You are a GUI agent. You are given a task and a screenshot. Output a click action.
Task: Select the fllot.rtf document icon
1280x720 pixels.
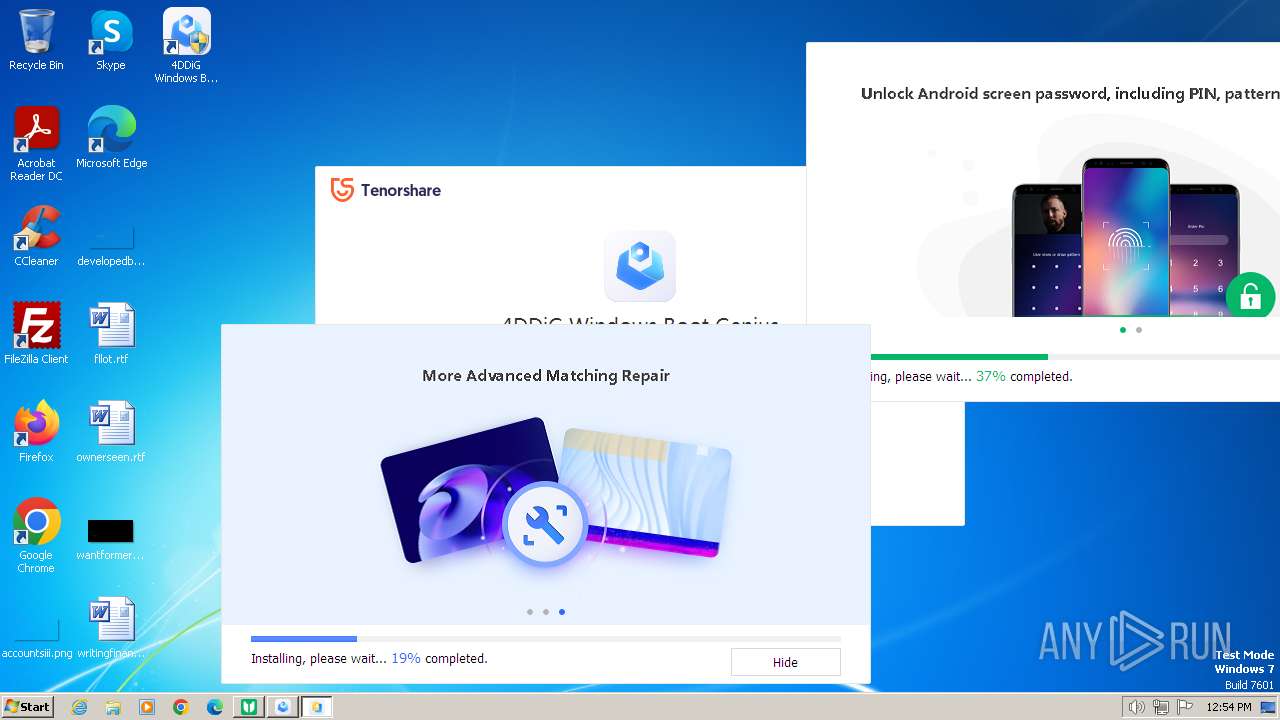pos(111,334)
